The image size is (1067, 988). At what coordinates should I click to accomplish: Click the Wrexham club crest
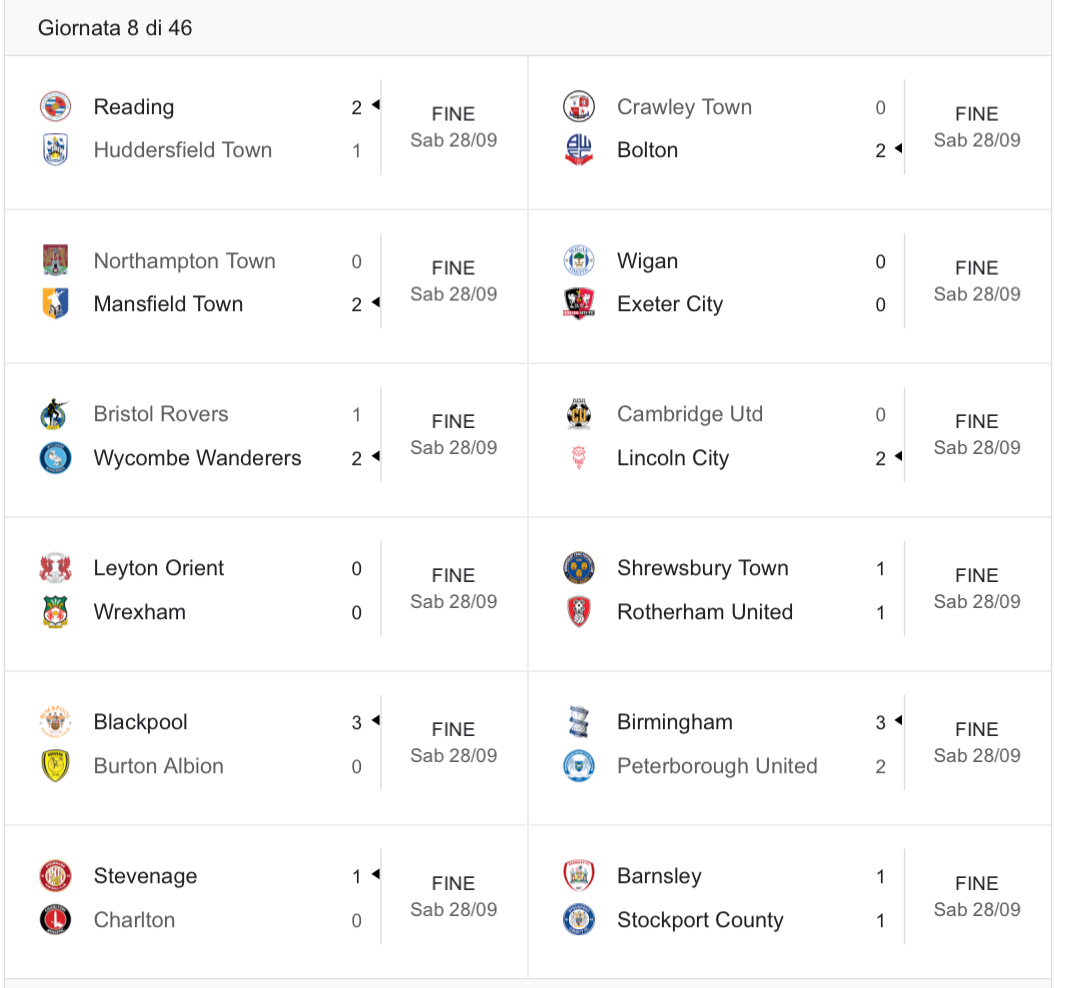[x=55, y=611]
